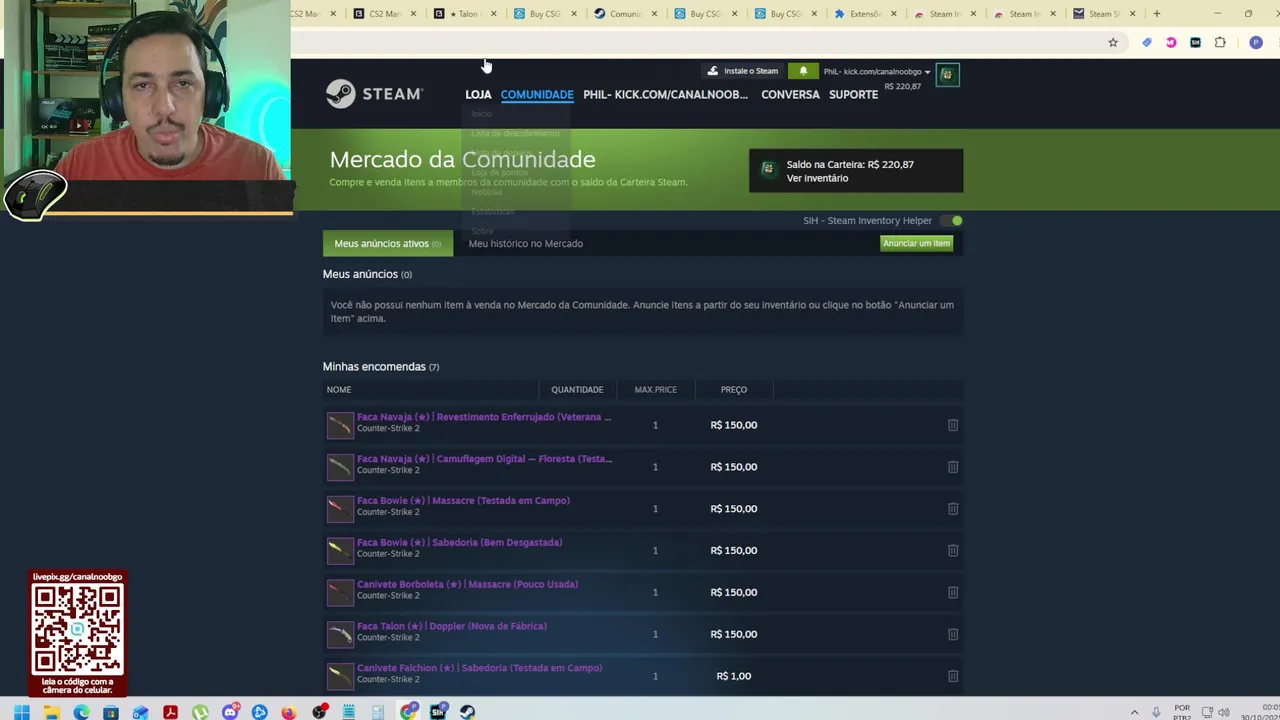Expand the PhiL account name dropdown

coord(876,72)
